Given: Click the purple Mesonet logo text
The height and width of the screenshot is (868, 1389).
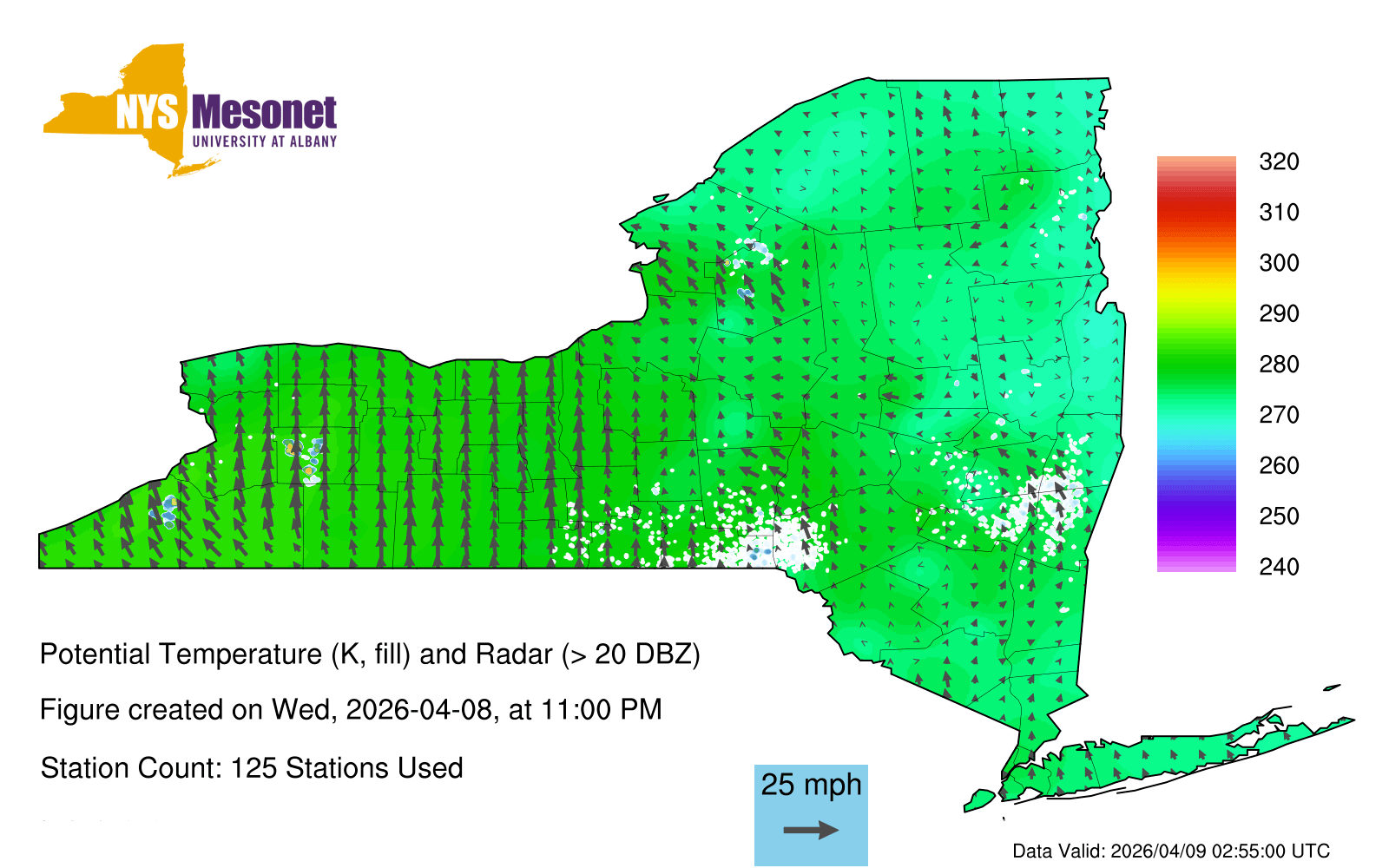Looking at the screenshot, I should [x=264, y=113].
